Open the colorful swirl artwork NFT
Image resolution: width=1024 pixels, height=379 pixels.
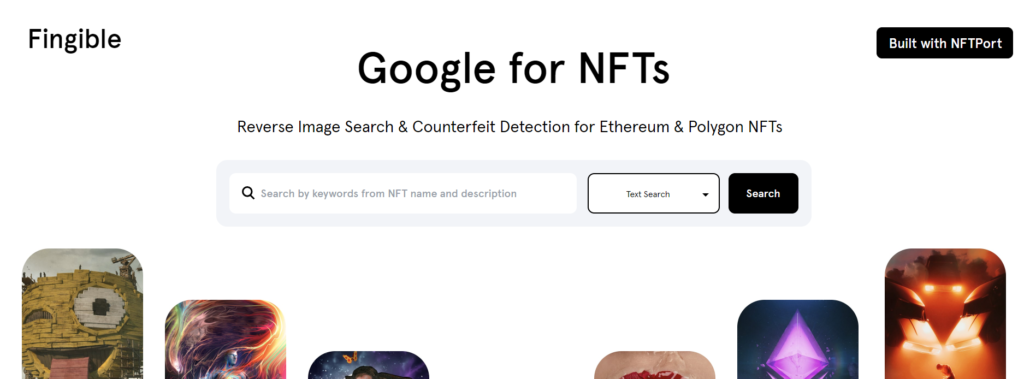[225, 339]
